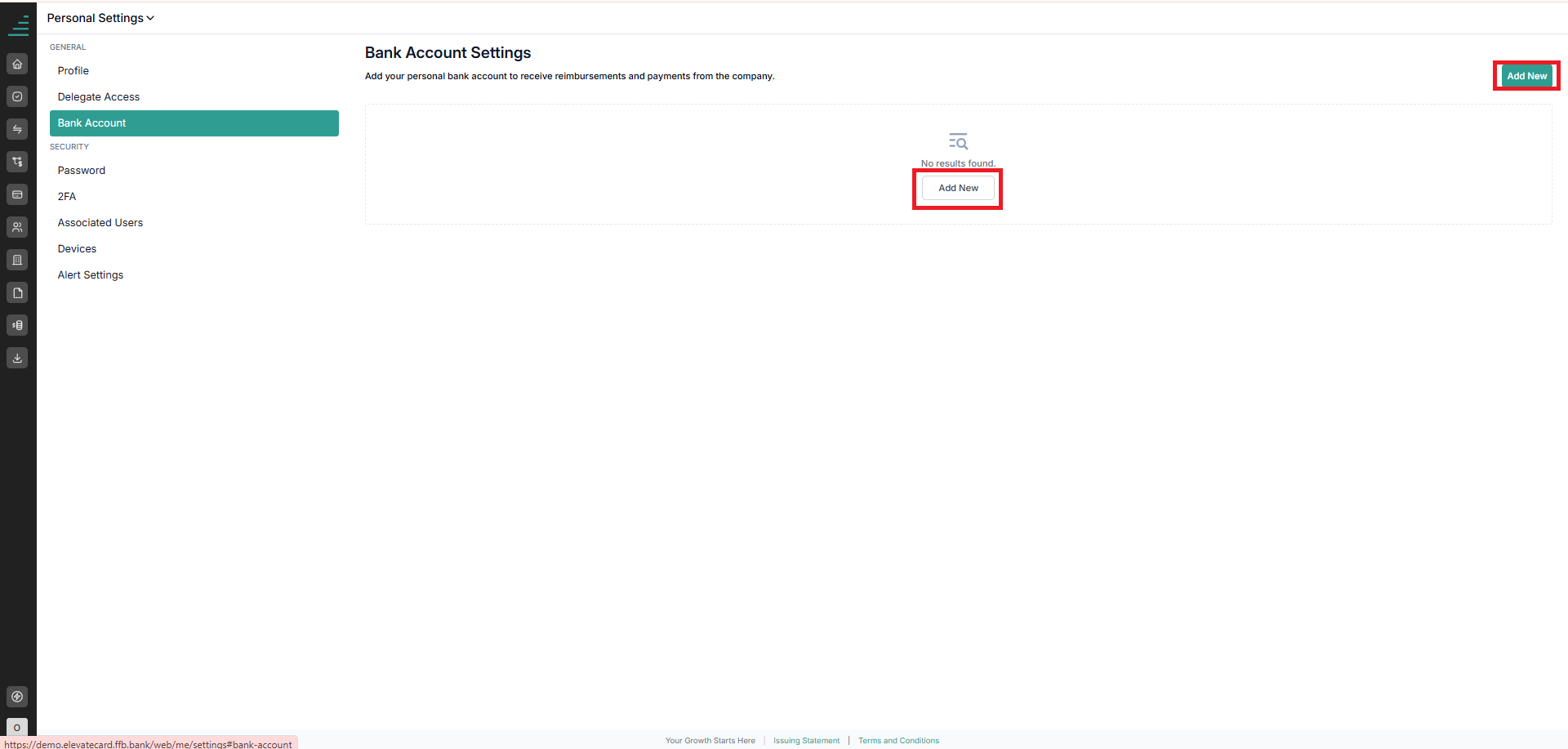Open the Personal Settings dropdown
1568x749 pixels.
point(100,18)
